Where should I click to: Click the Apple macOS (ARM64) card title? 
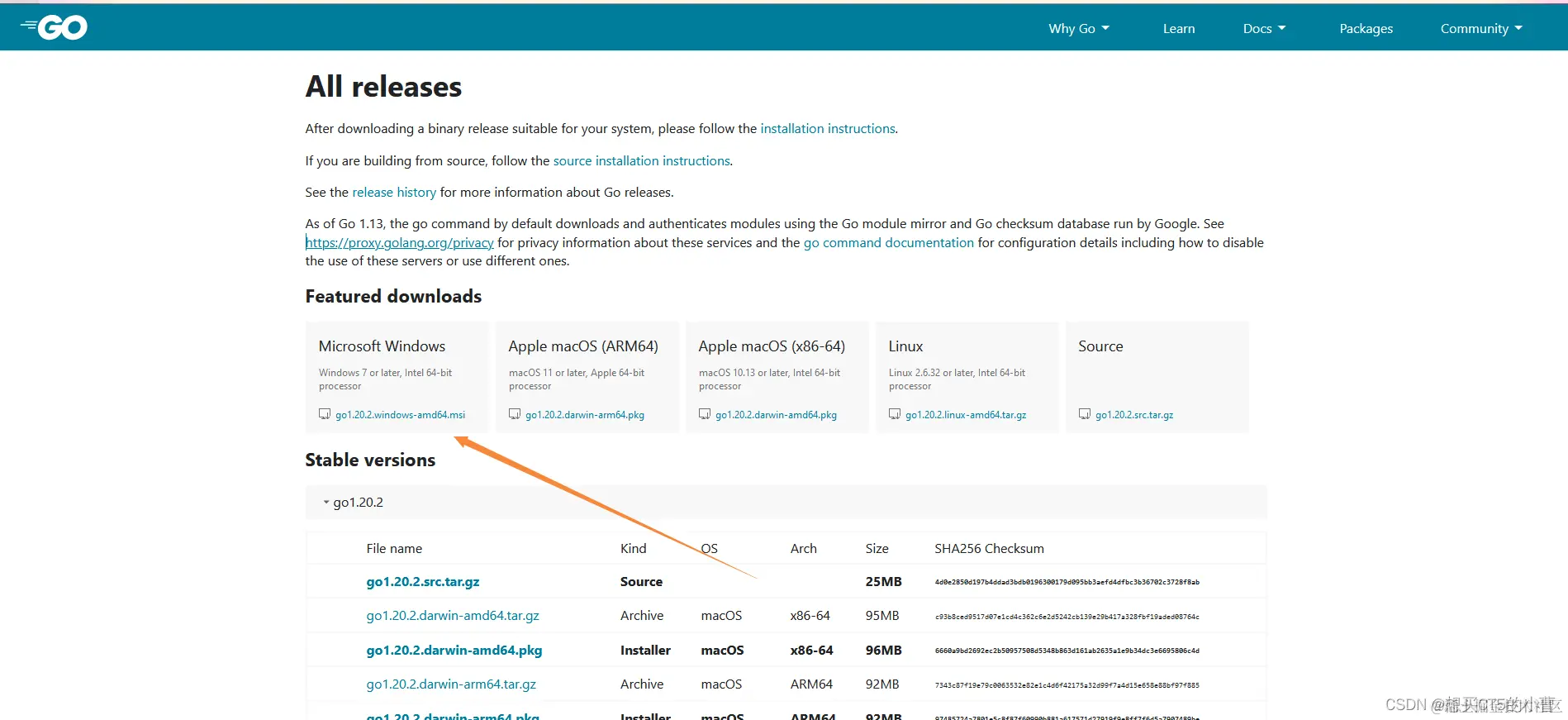point(583,346)
